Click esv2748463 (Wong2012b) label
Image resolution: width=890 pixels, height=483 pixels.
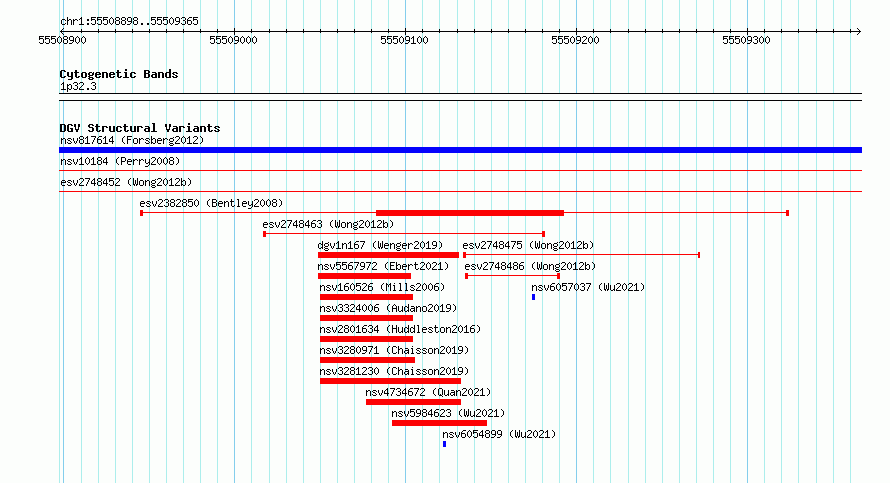pyautogui.click(x=328, y=224)
